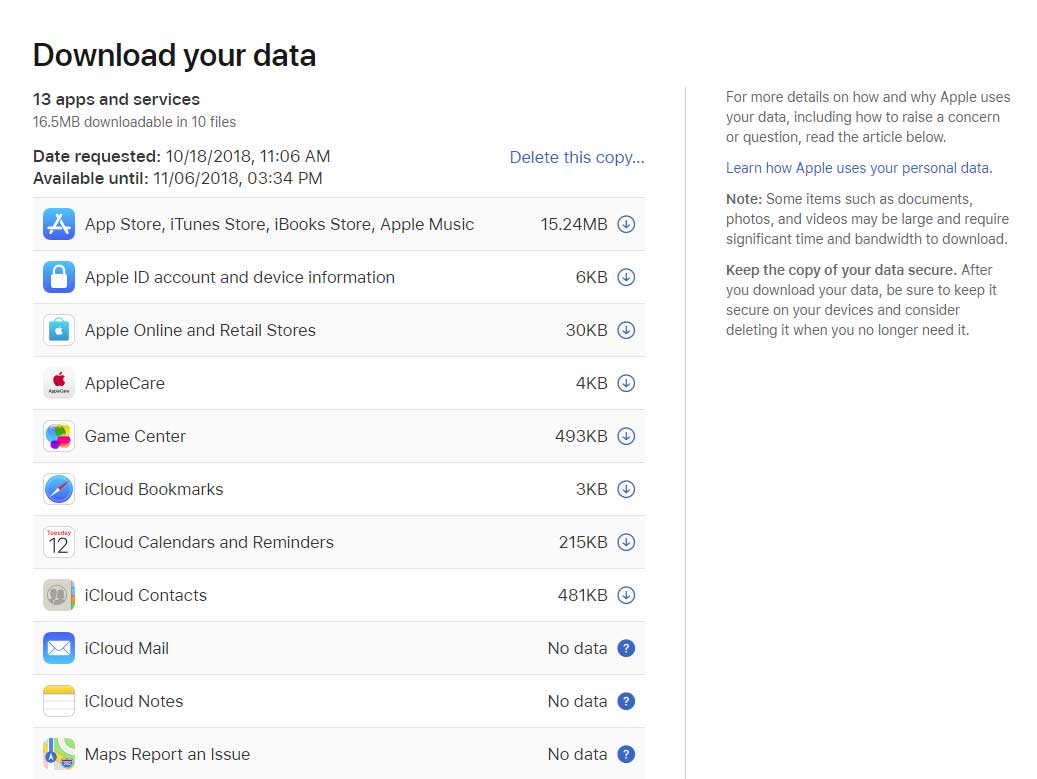1037x779 pixels.
Task: Click the iCloud Contacts icon
Action: click(59, 595)
